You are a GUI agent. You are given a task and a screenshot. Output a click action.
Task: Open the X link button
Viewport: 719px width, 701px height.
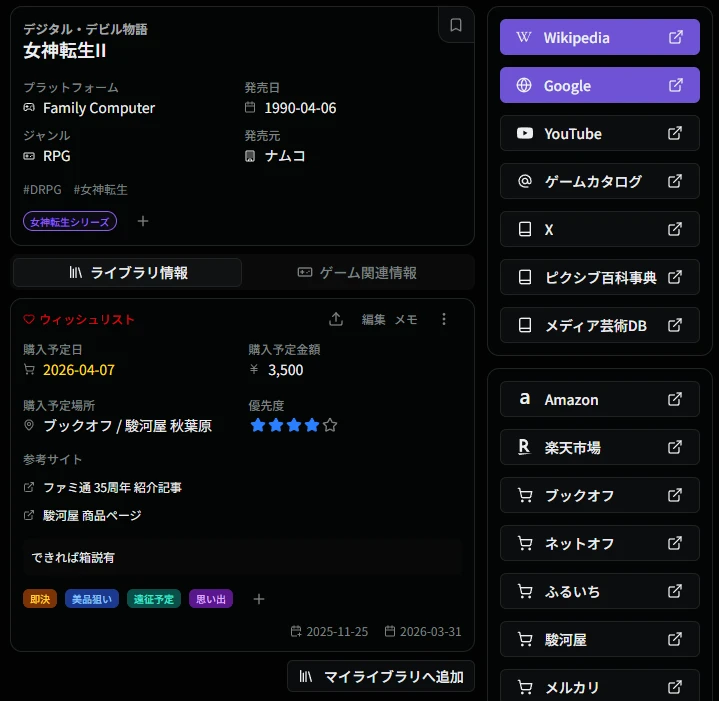[599, 229]
